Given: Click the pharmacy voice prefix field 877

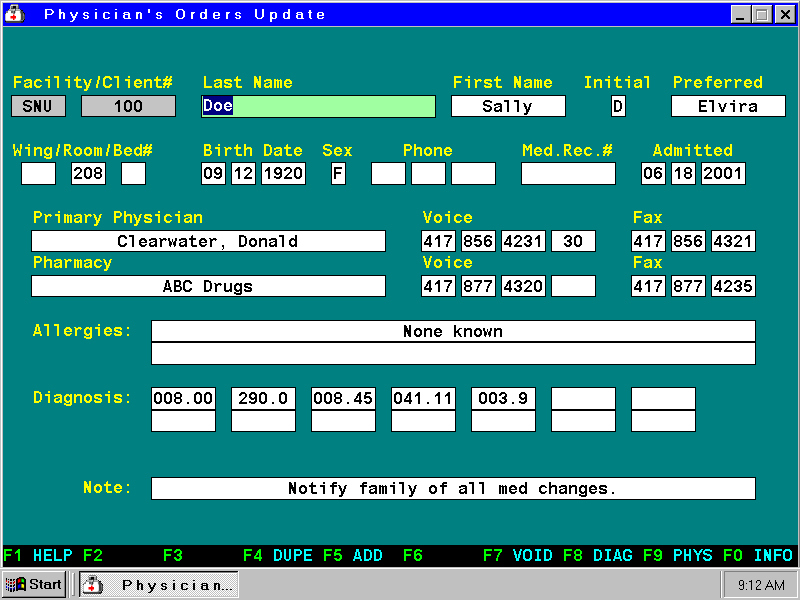Looking at the screenshot, I should (478, 286).
